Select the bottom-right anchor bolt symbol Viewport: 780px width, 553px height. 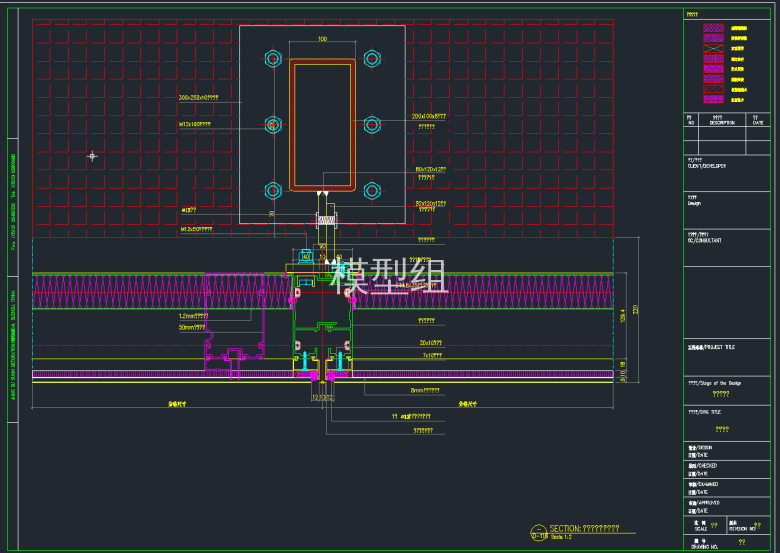373,190
